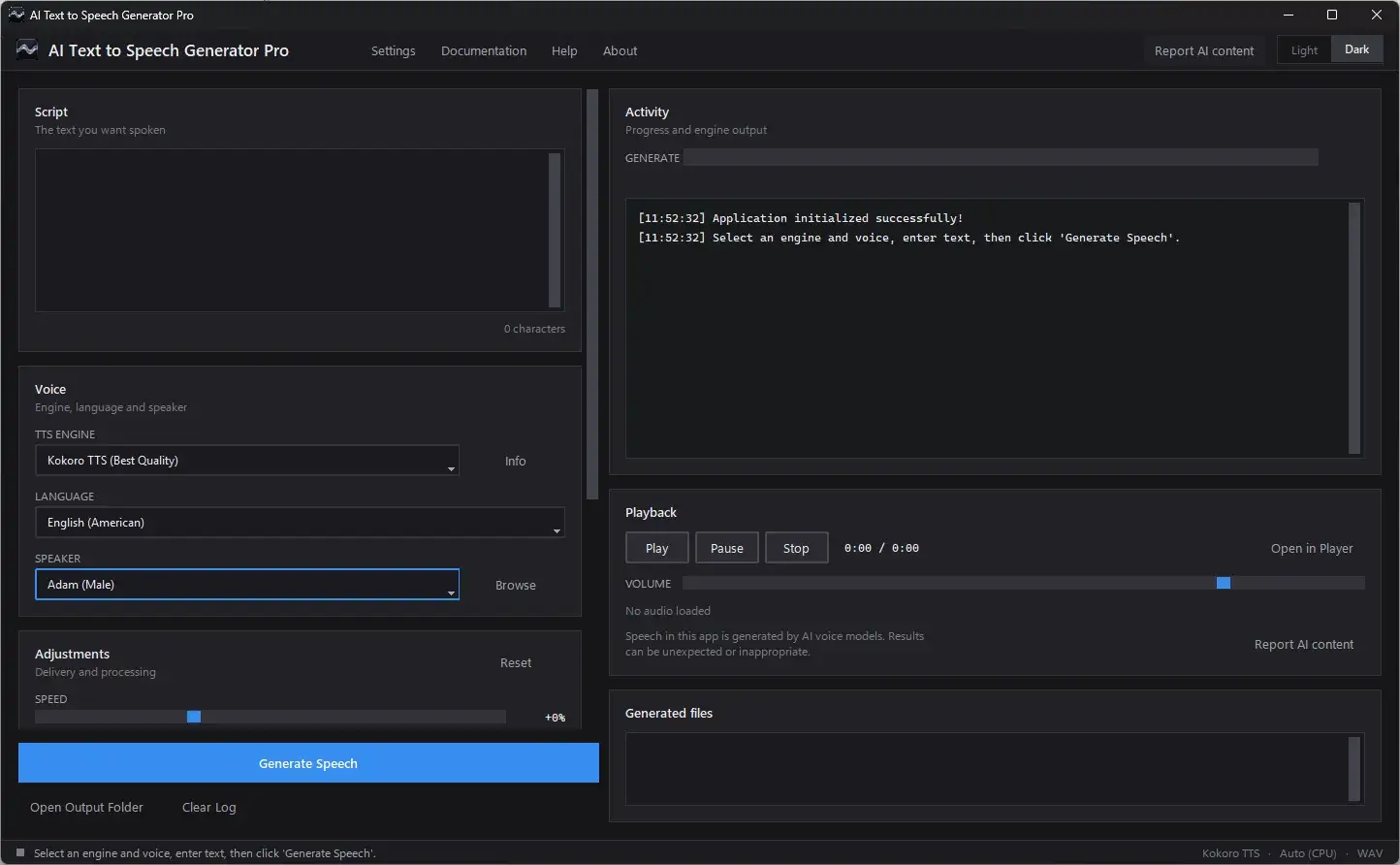Click the small status indicator square in status bar

click(20, 853)
